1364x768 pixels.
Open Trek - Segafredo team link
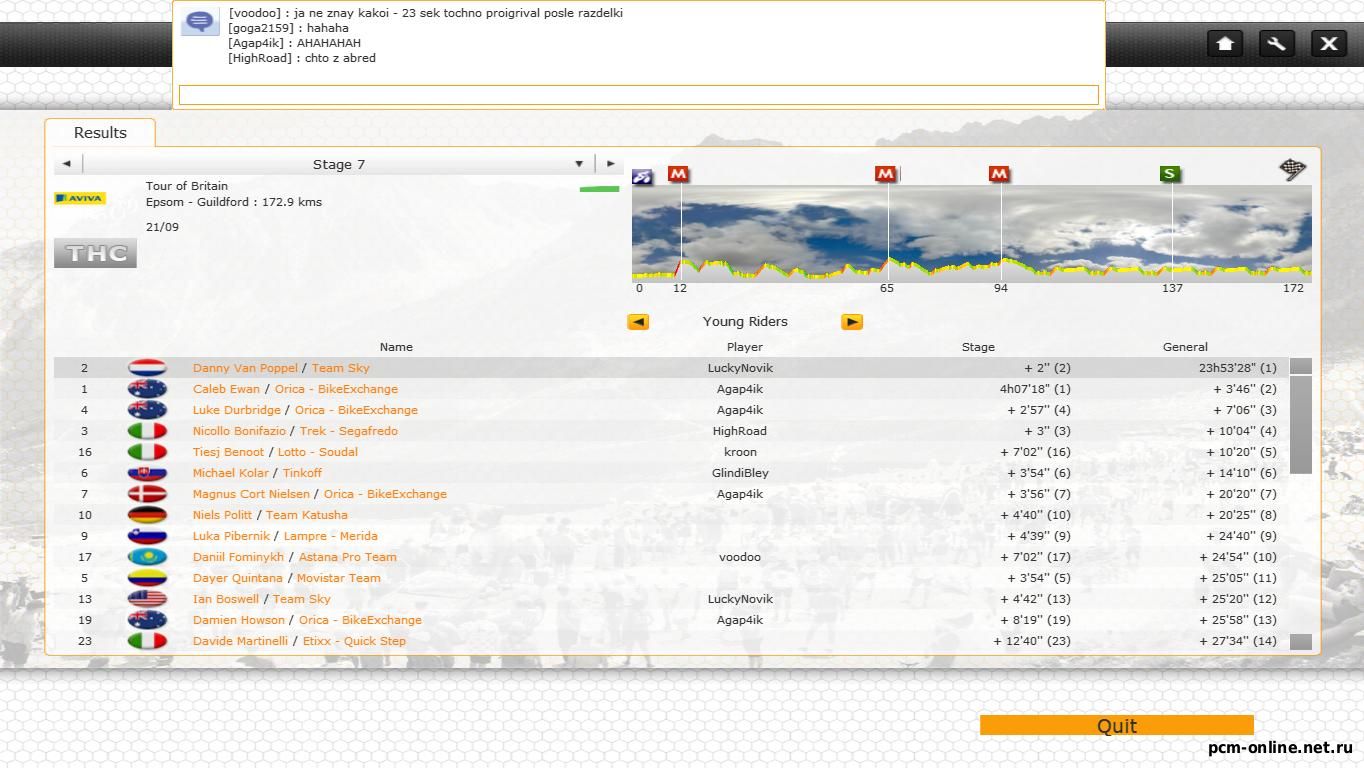(x=349, y=431)
